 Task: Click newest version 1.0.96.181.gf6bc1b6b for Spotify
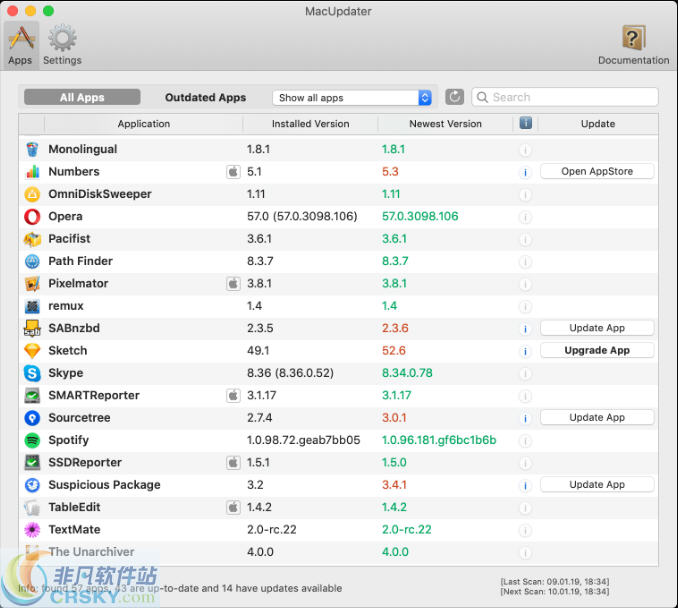point(439,440)
